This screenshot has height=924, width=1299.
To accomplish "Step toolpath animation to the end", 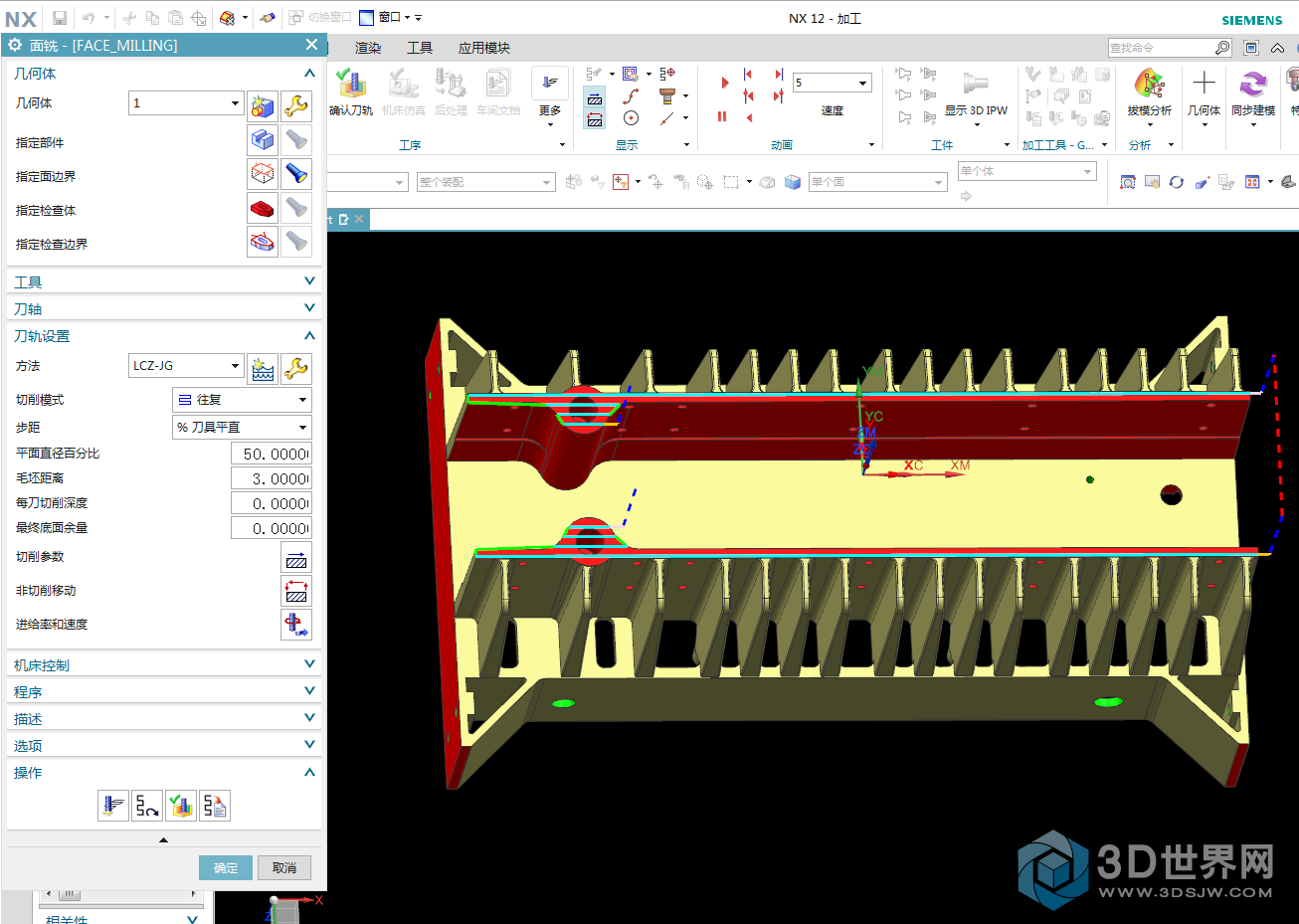I will (779, 74).
